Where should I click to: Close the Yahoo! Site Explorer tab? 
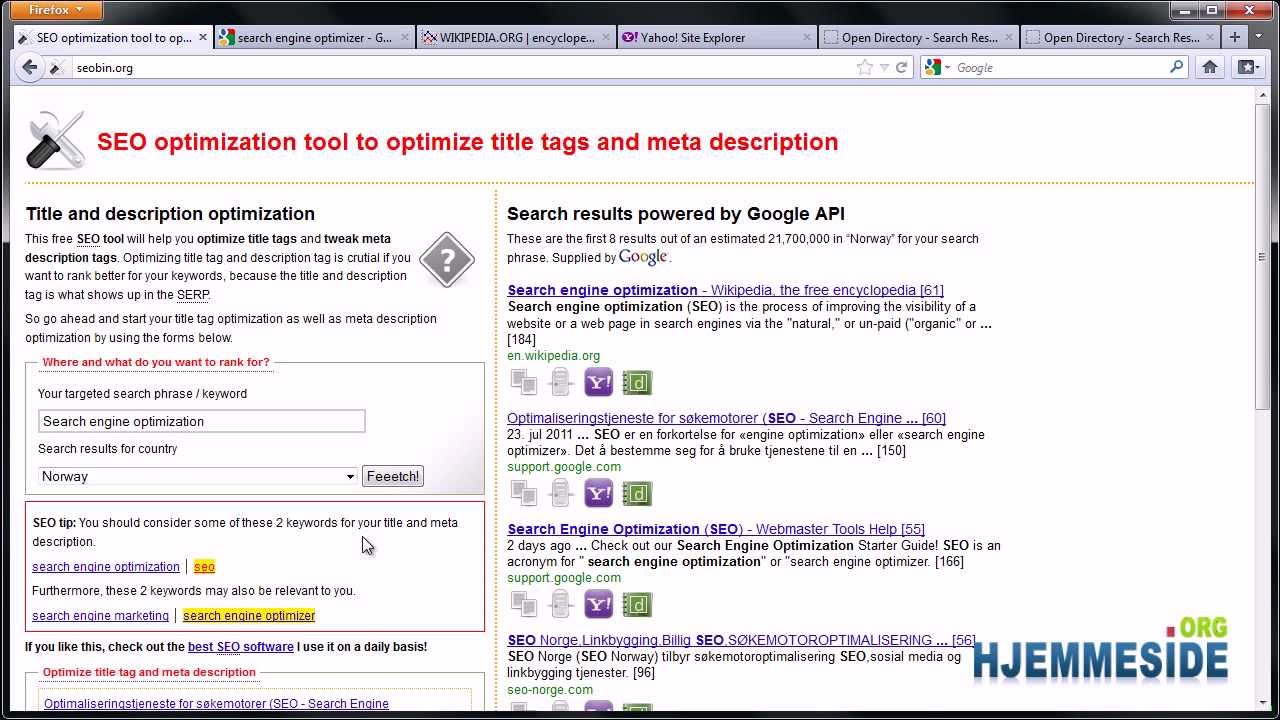(808, 37)
